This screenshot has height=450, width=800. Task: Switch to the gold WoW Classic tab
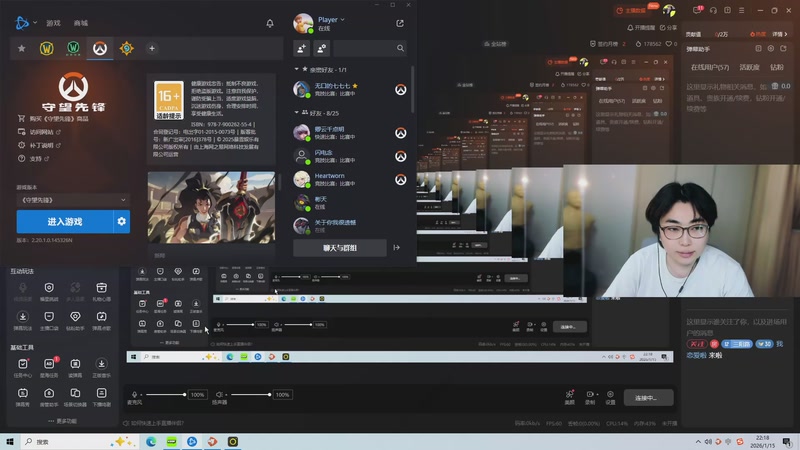pos(46,48)
